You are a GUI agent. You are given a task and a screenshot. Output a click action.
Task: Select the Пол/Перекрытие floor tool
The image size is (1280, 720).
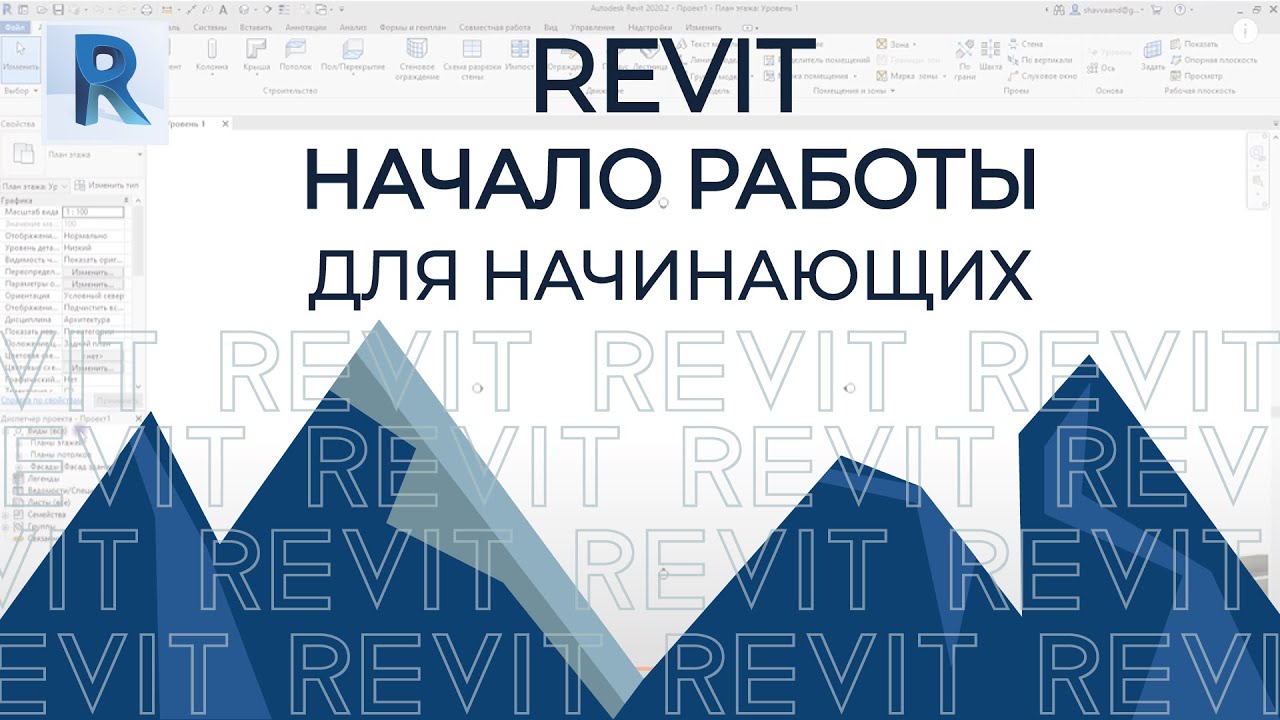pos(353,56)
